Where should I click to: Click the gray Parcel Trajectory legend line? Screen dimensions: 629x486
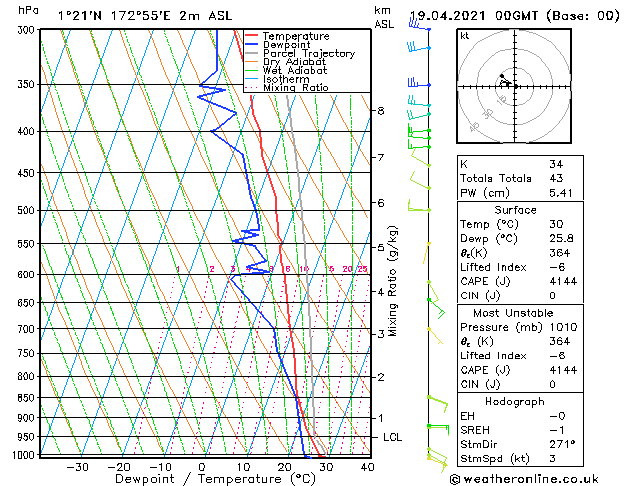[x=251, y=53]
